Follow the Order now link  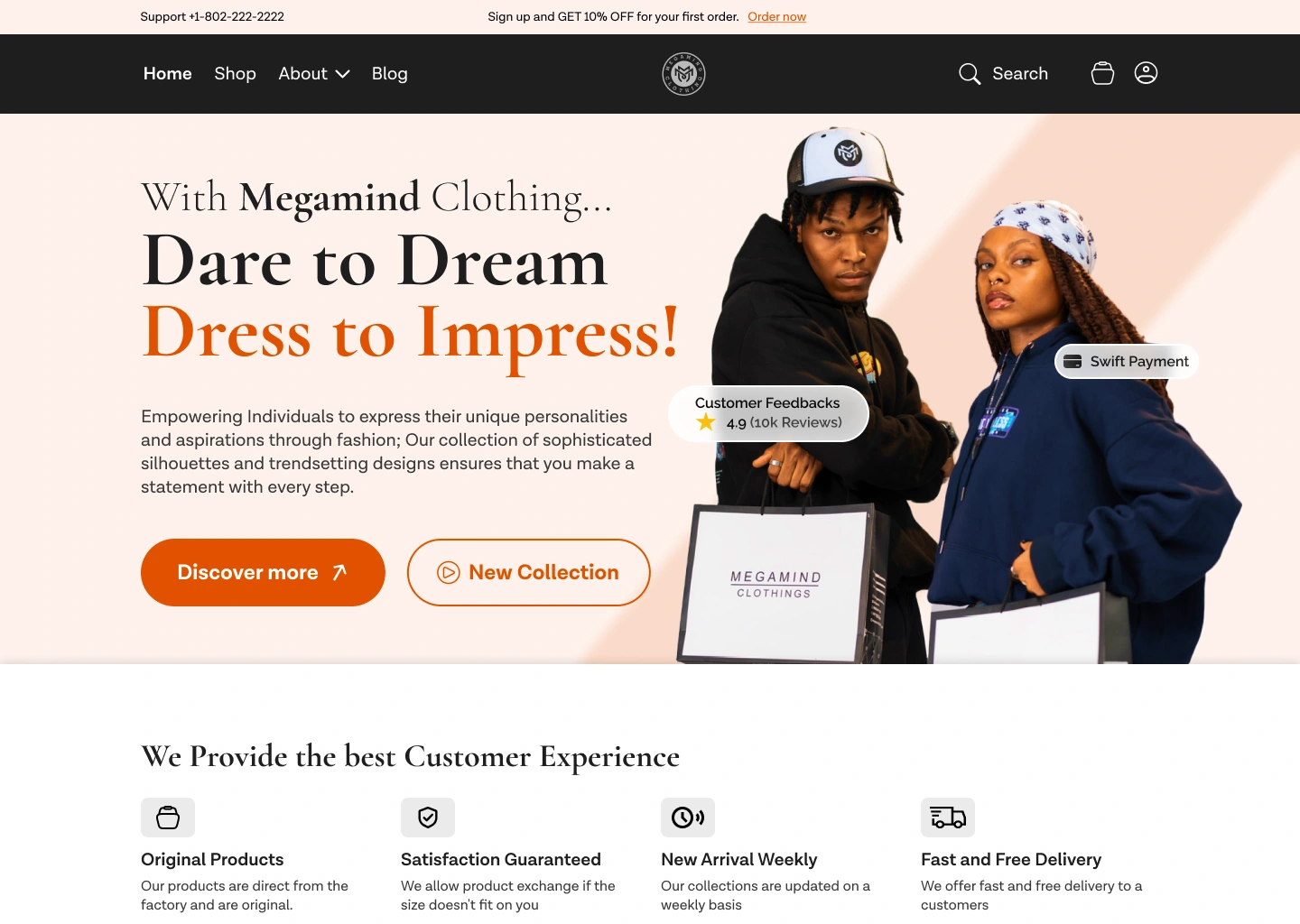coord(776,16)
